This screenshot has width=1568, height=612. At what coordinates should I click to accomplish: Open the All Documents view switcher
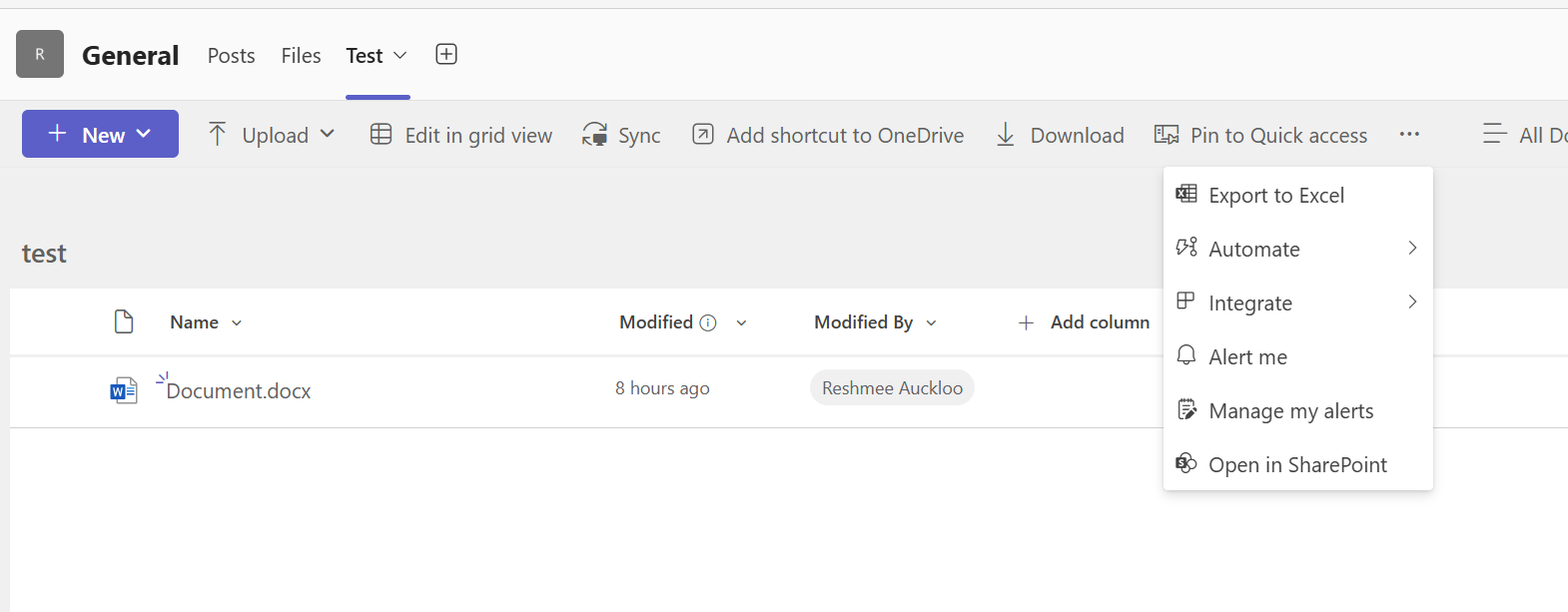1525,134
